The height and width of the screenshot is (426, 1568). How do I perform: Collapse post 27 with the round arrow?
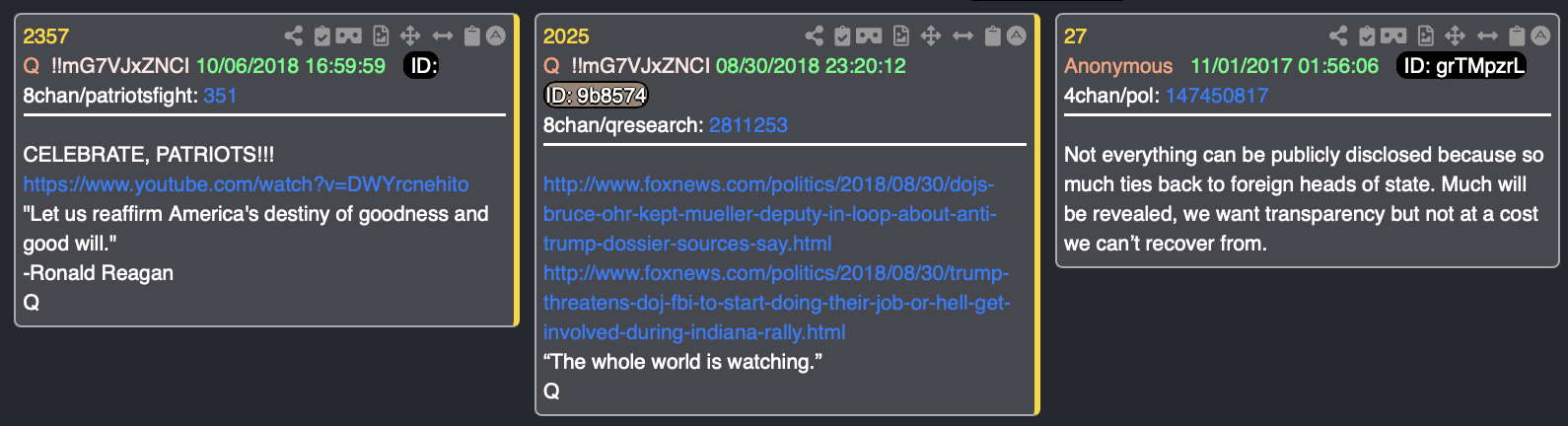coord(1540,35)
